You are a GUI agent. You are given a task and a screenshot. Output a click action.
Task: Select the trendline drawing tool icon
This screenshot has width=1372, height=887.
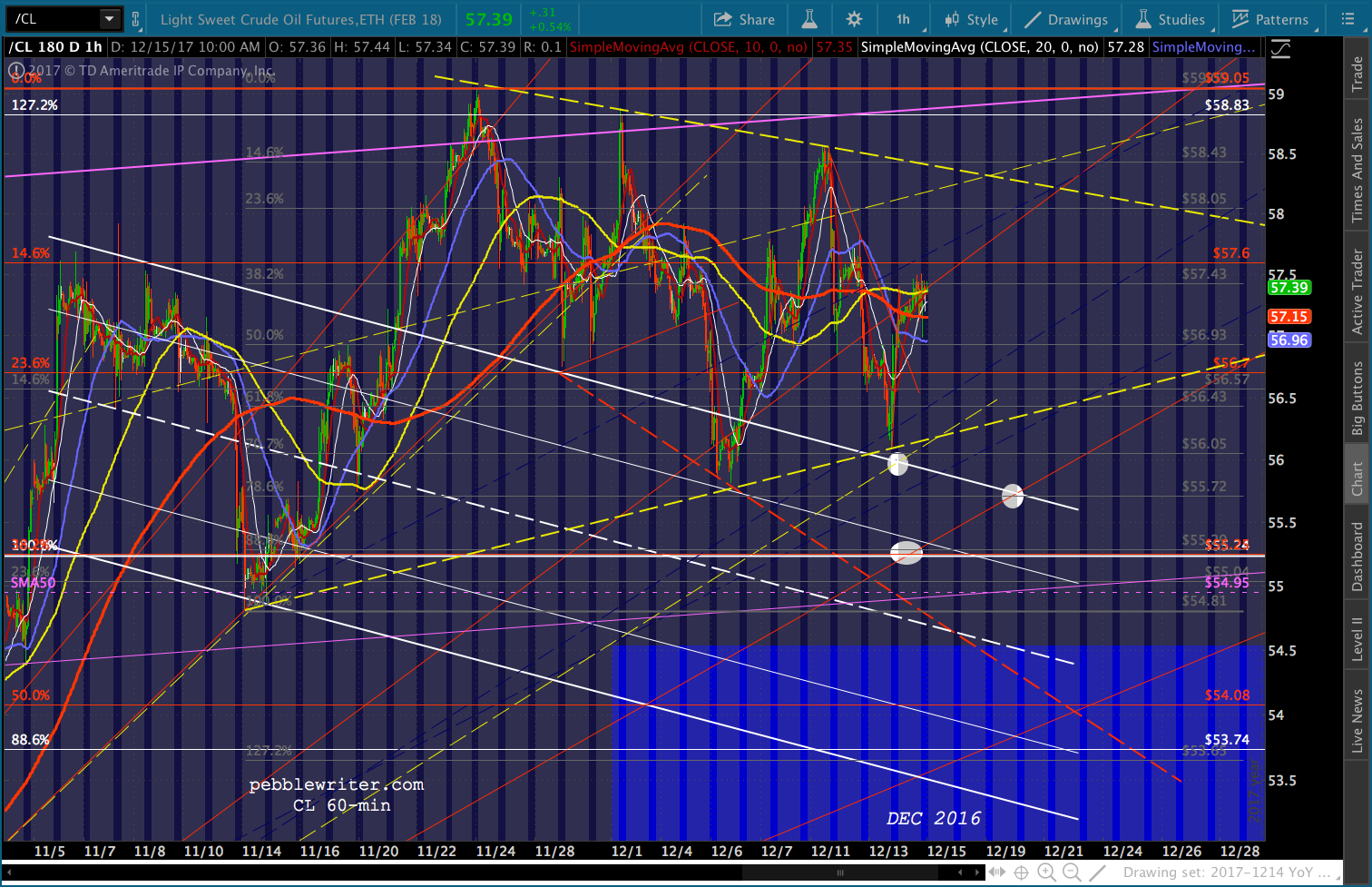tap(1097, 872)
